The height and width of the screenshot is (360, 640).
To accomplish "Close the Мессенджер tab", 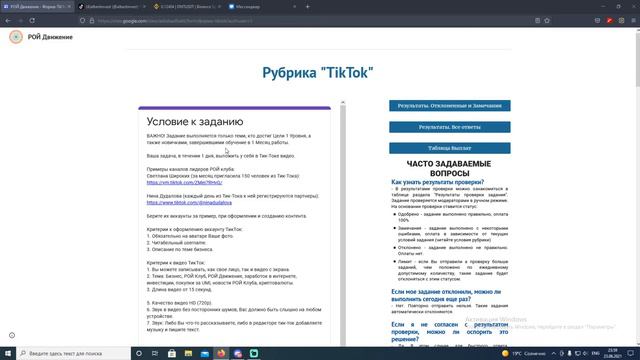I will [x=294, y=7].
